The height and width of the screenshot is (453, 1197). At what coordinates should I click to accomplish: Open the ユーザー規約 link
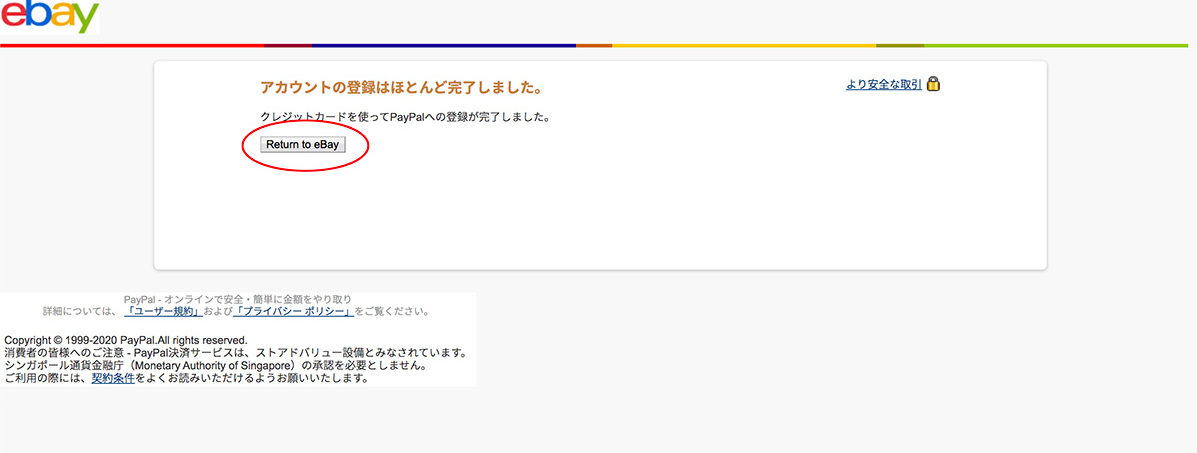point(163,312)
